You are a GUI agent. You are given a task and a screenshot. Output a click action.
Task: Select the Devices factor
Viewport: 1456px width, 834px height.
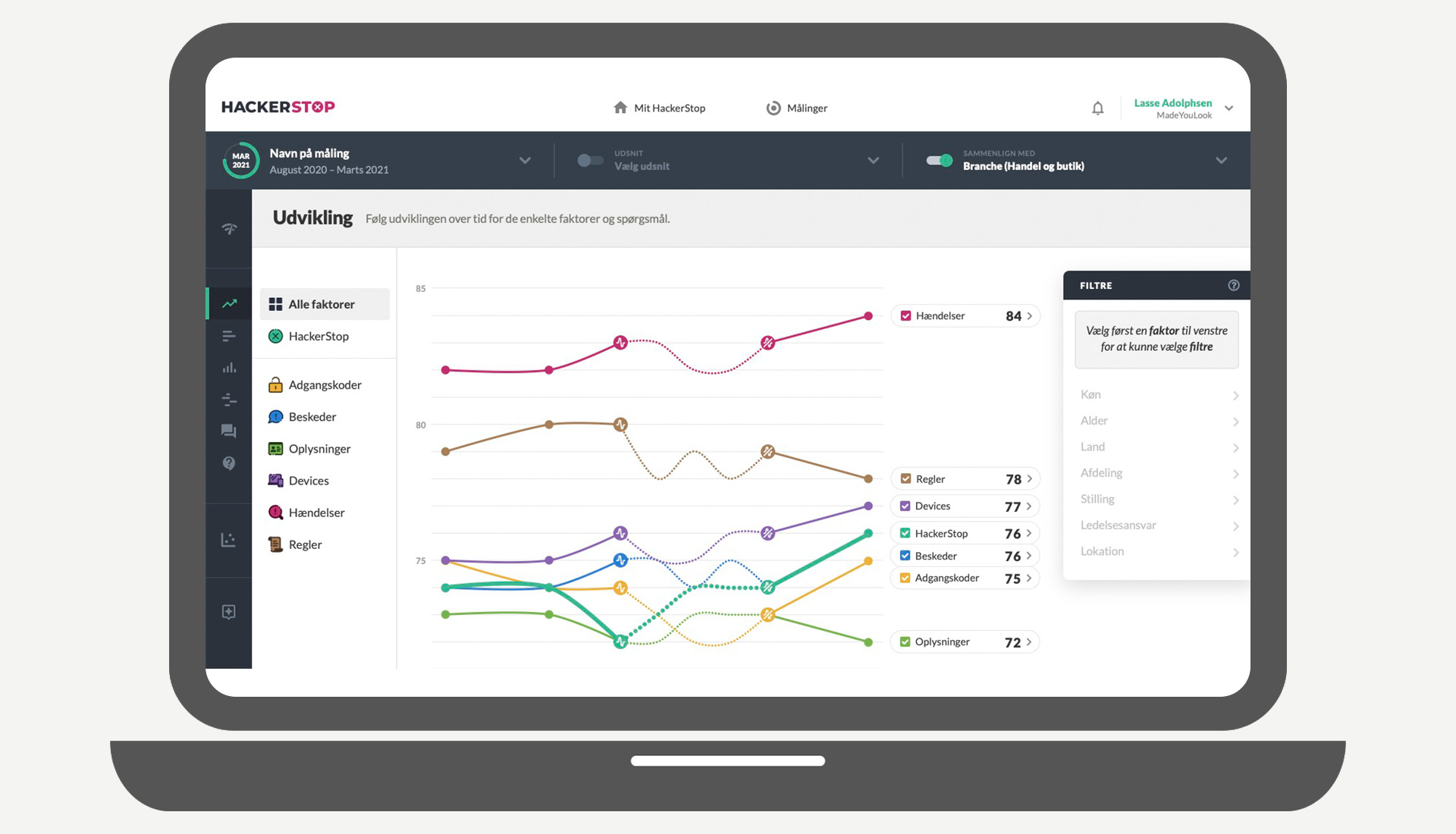[309, 481]
